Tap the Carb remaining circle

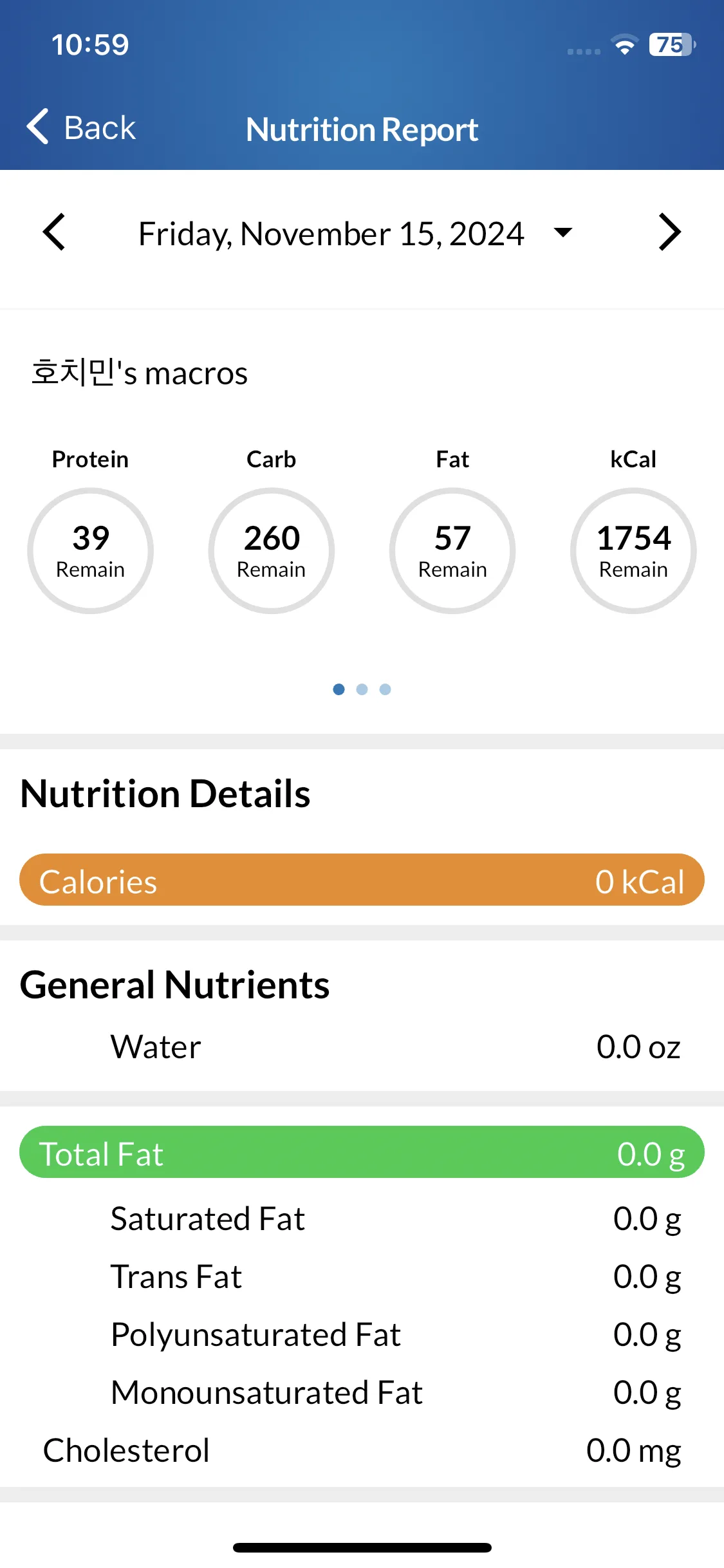[x=272, y=551]
